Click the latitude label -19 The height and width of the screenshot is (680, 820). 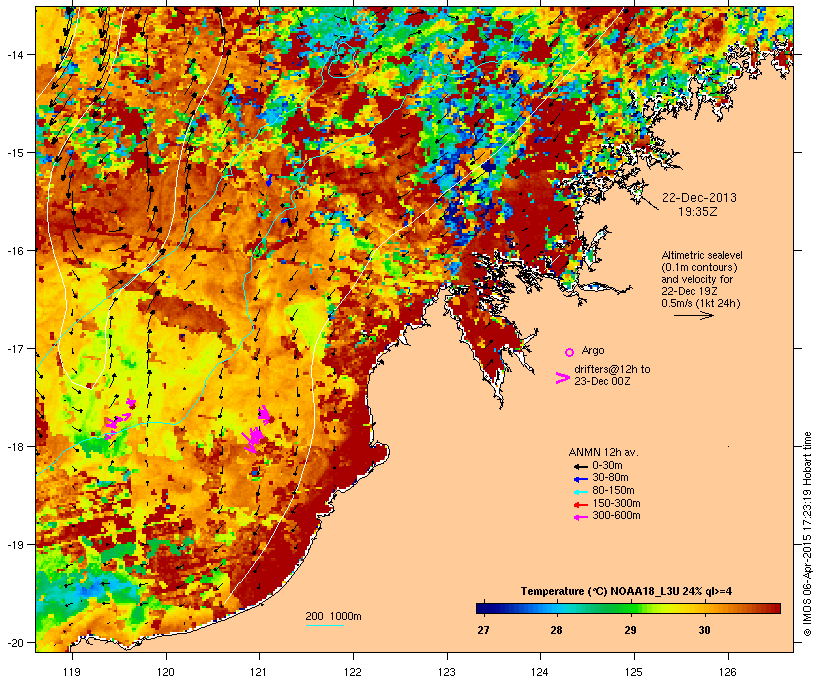(14, 545)
